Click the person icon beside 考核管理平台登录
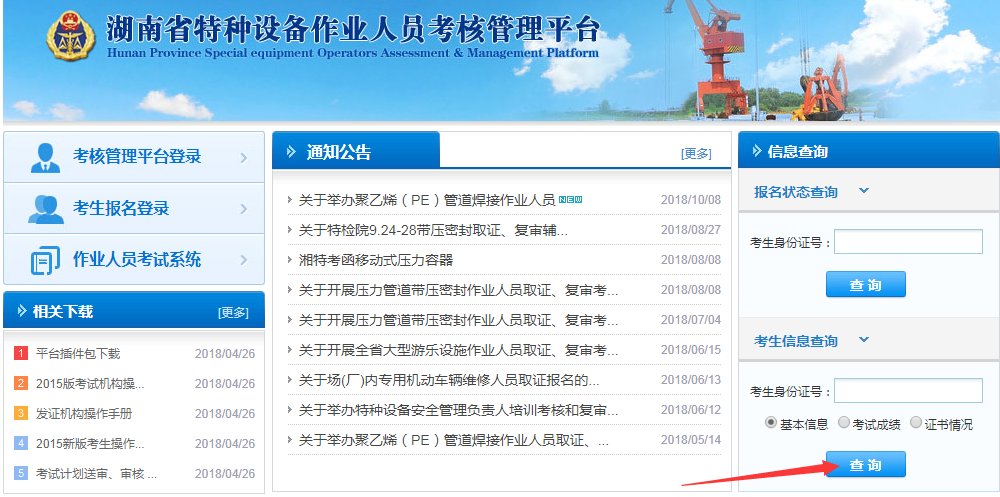Image resolution: width=1000 pixels, height=497 pixels. 45,158
